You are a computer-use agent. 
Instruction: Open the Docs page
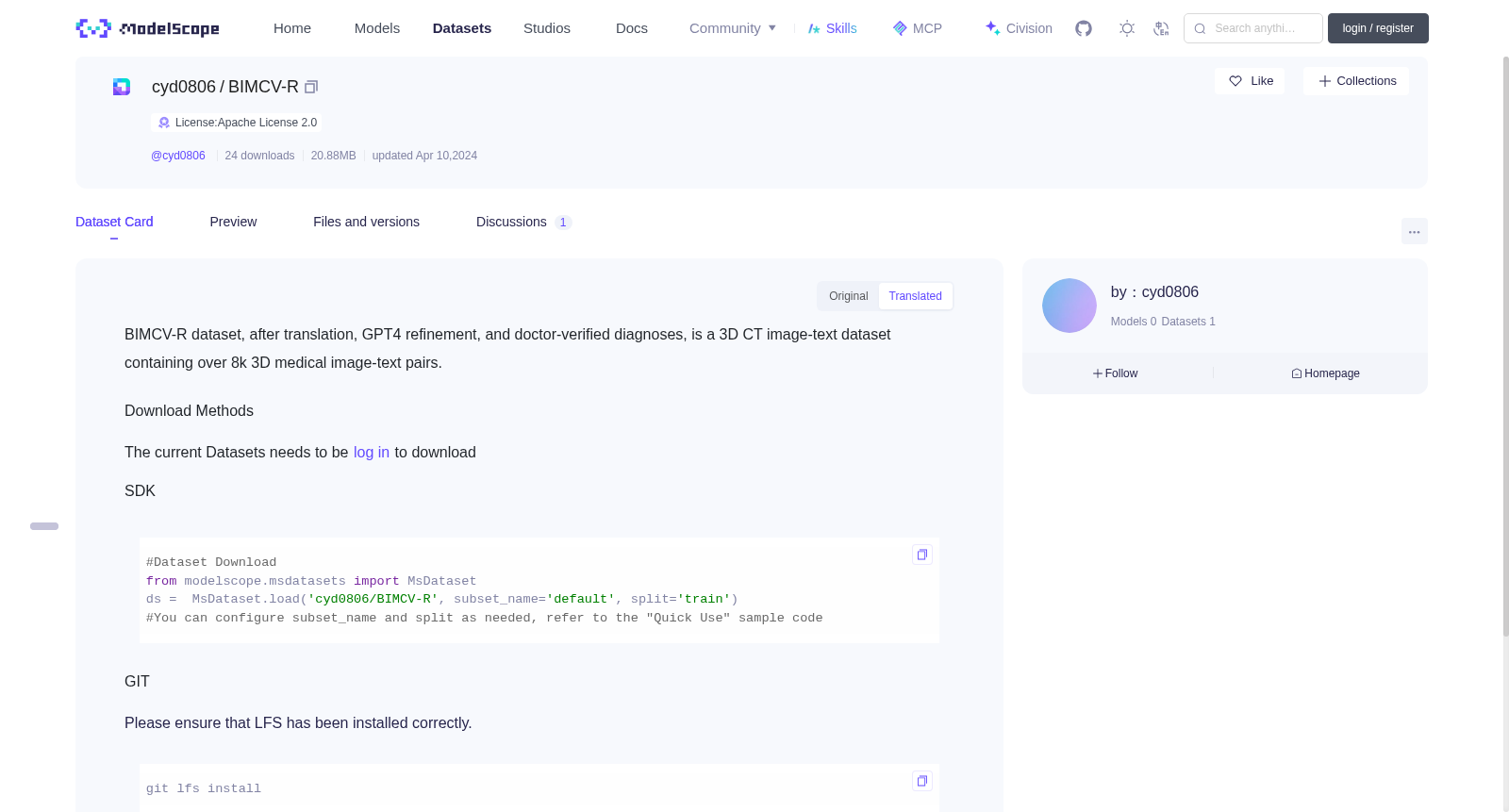pos(632,28)
